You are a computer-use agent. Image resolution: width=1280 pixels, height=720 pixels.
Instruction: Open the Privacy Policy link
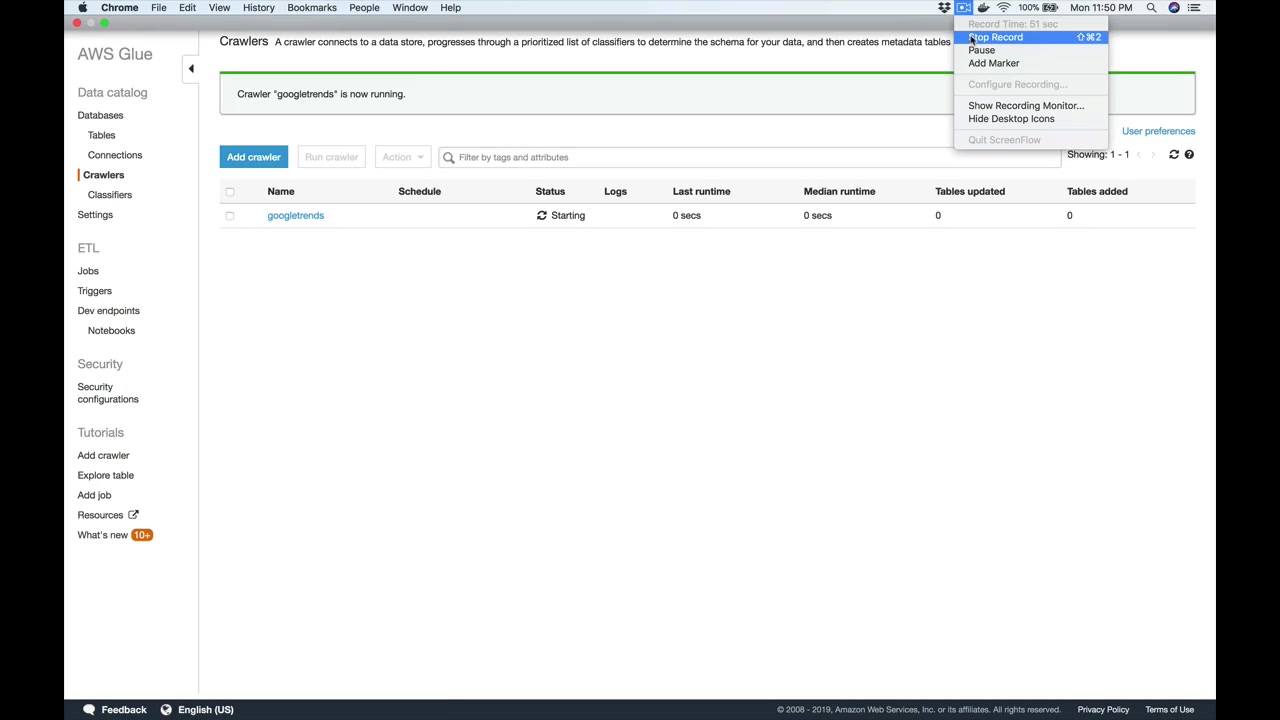[1103, 710]
